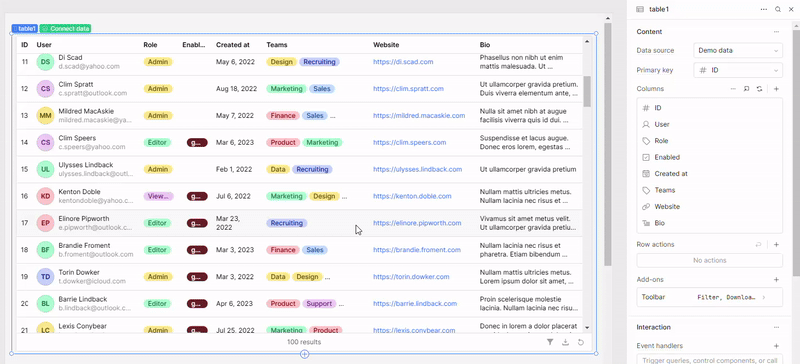
Task: Click DS avatar for Di Scad
Action: coord(45,62)
